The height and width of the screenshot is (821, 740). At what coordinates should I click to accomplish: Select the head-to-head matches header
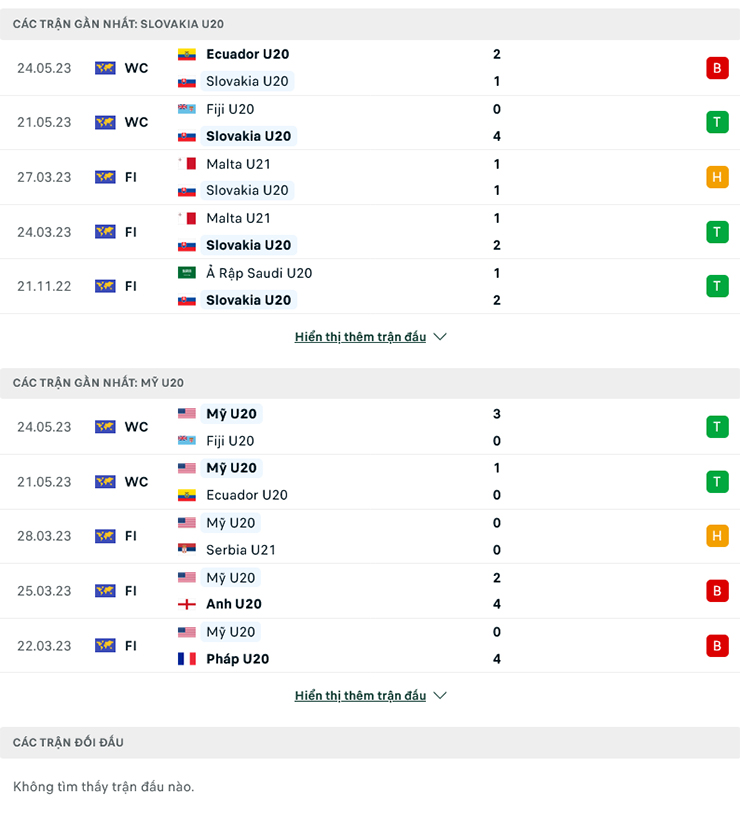(370, 742)
